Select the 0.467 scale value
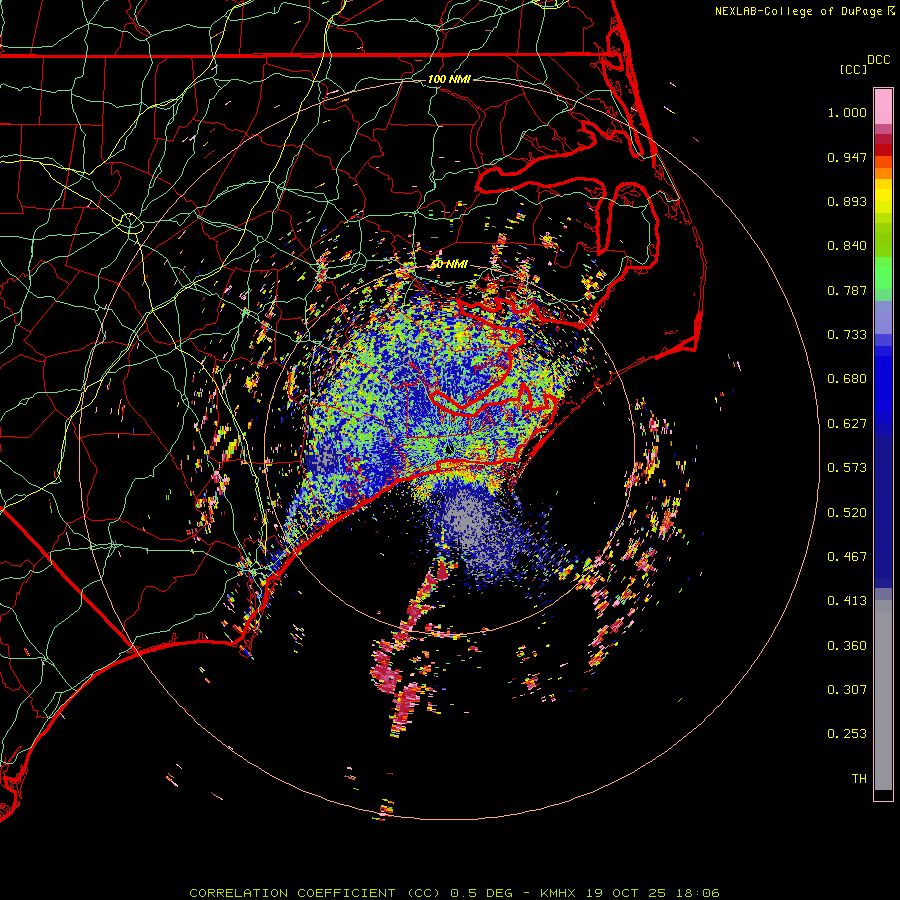Viewport: 900px width, 900px height. 847,557
